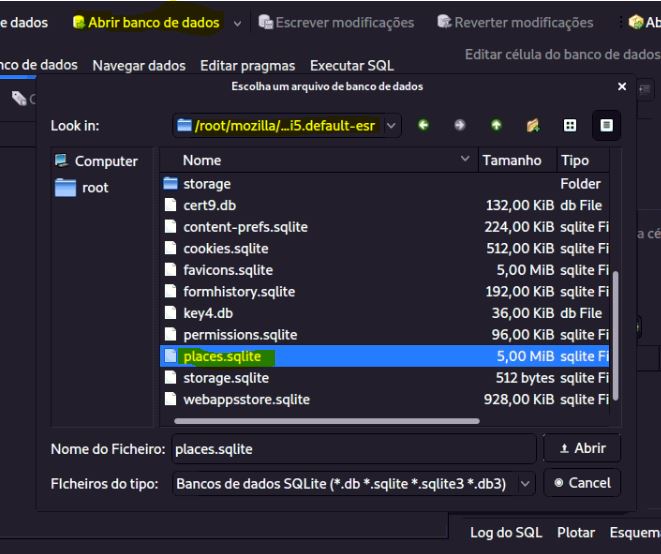Click the Forward navigation arrow icon
This screenshot has height=554, width=661.
pyautogui.click(x=459, y=126)
